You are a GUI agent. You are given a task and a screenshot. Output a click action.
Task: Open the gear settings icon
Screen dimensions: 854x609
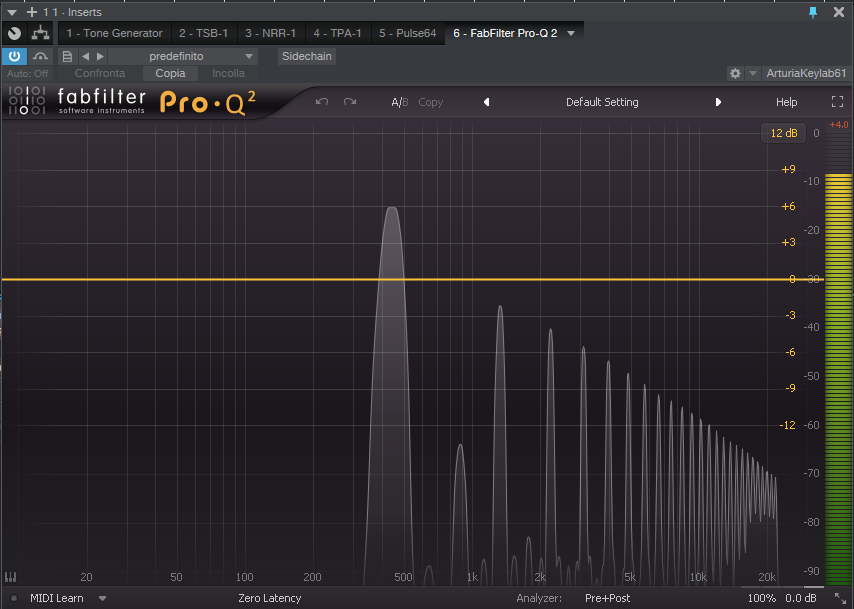(x=735, y=73)
